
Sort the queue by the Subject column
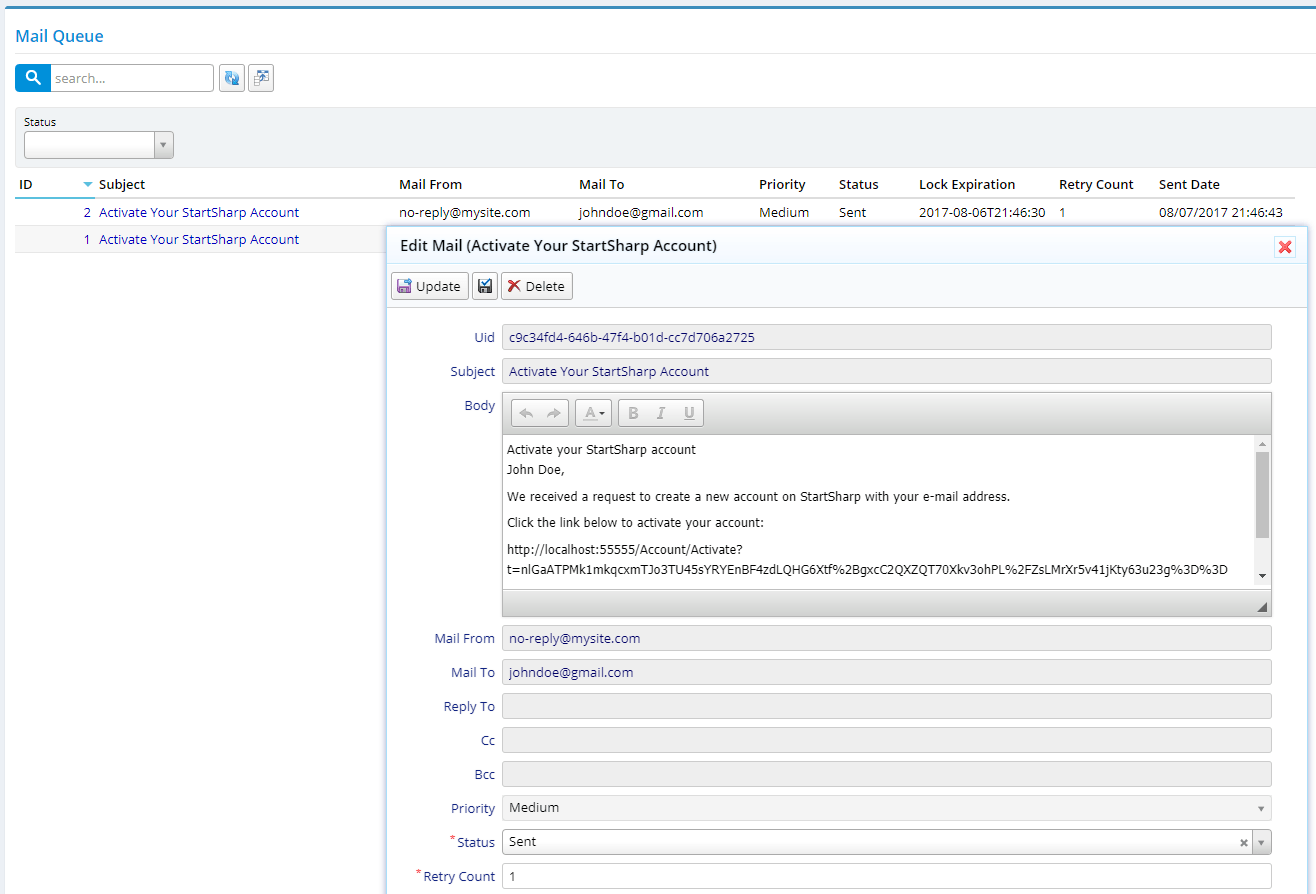[122, 184]
